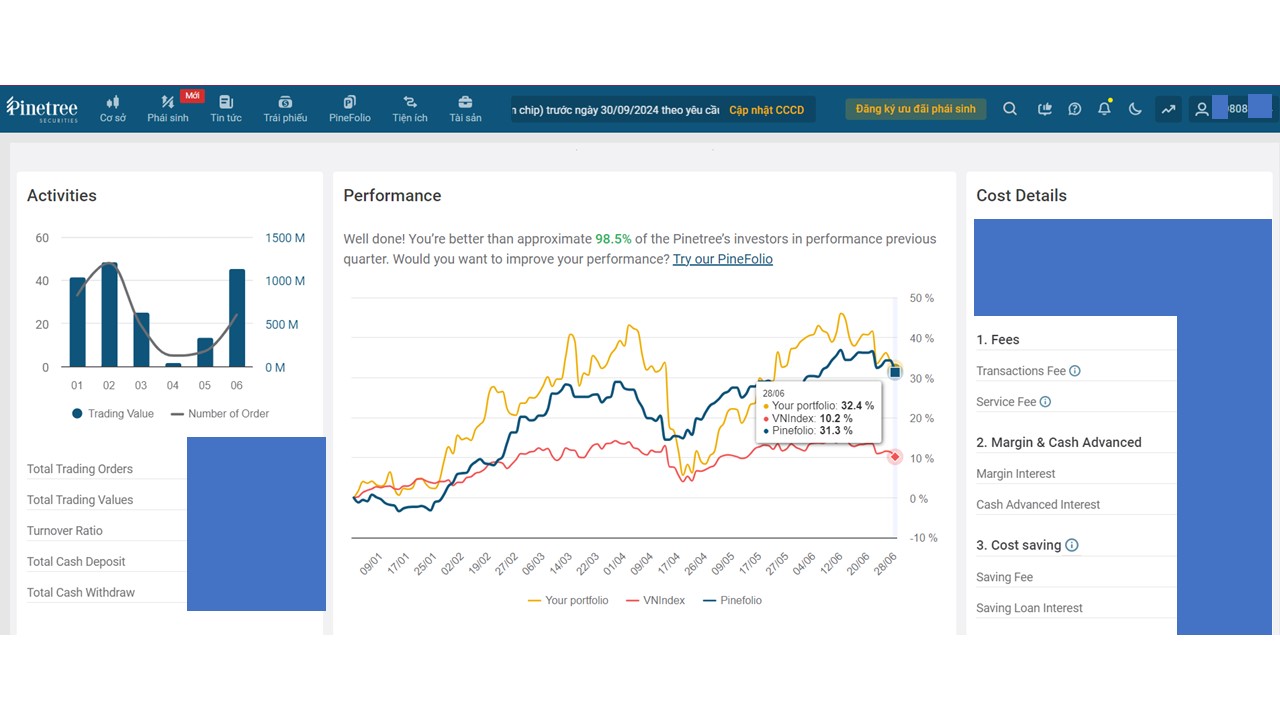1280x720 pixels.
Task: Click Đăng ký ưu đãi phái sinh button
Action: [x=916, y=109]
